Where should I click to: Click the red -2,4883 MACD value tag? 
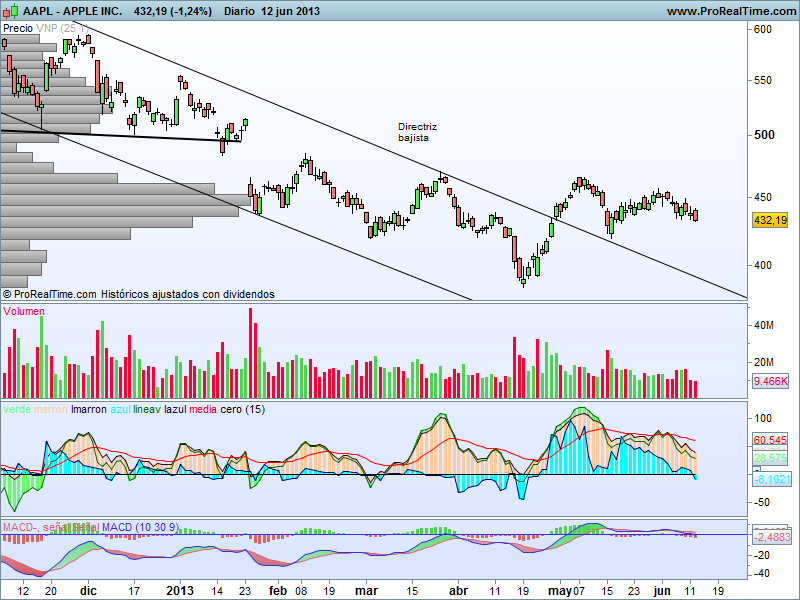tap(772, 537)
